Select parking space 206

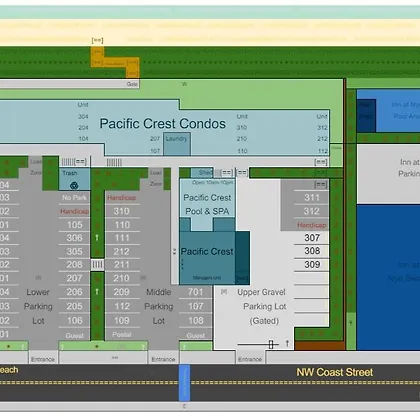point(75,292)
